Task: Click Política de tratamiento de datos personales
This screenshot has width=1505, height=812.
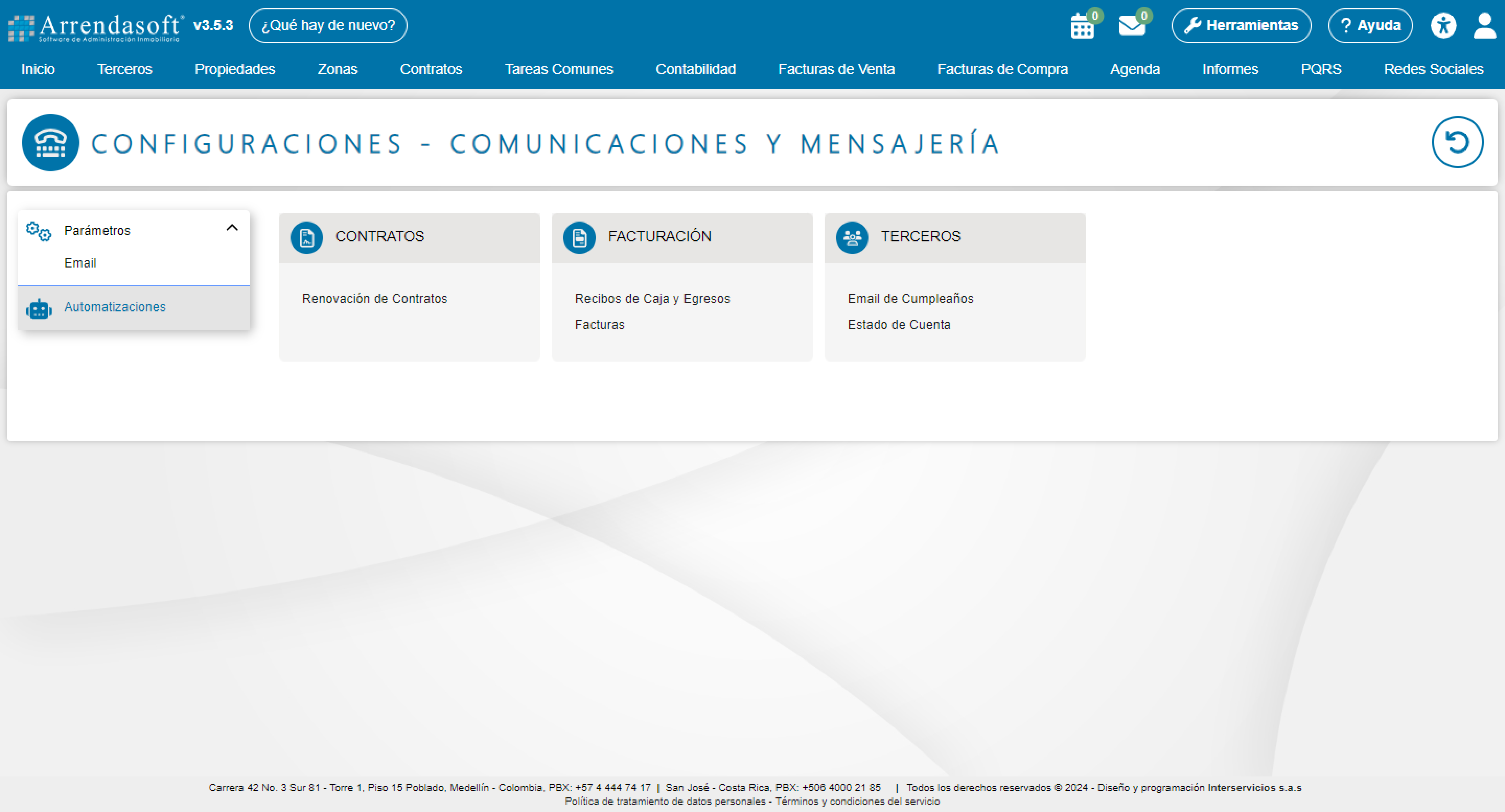Action: tap(665, 802)
